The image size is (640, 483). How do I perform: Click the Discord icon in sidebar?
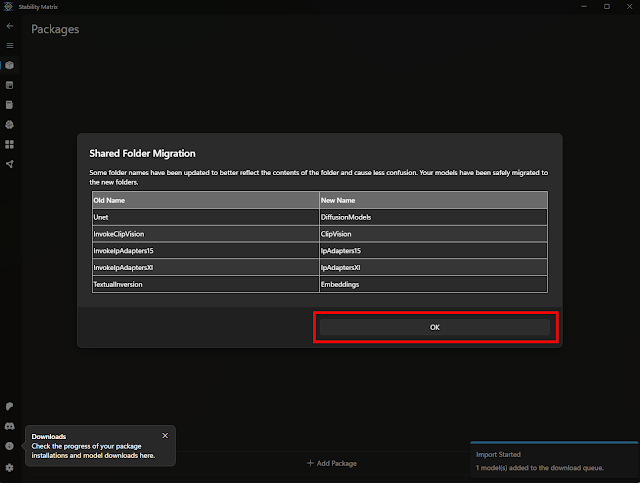pos(10,426)
